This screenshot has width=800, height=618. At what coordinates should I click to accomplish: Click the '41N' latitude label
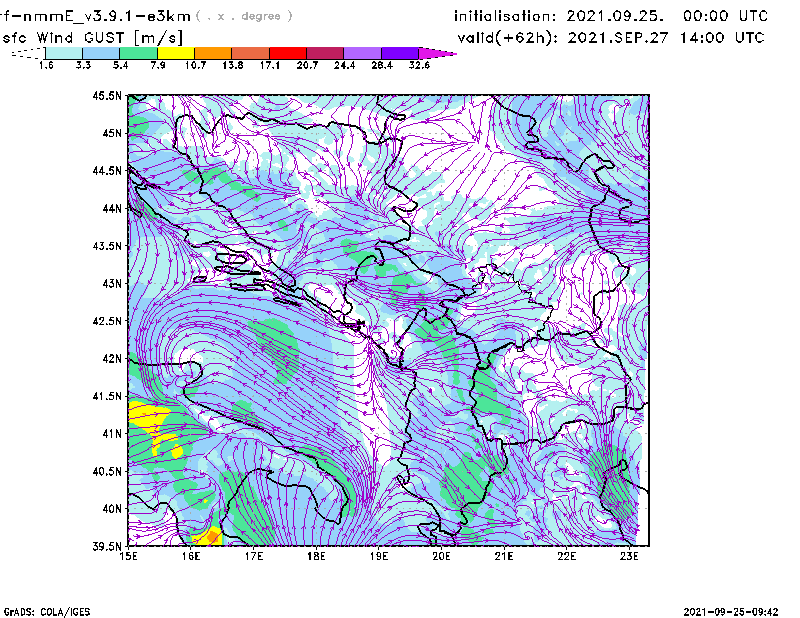112,434
